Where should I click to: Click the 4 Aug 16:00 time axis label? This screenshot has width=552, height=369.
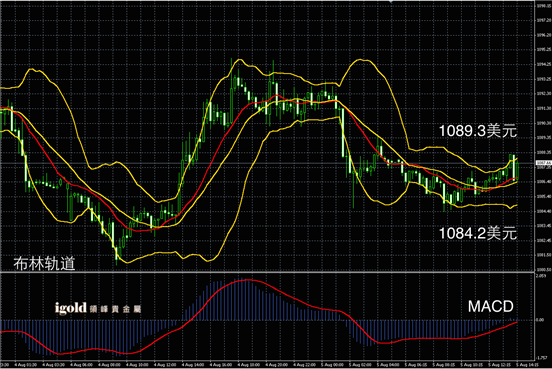tap(222, 365)
